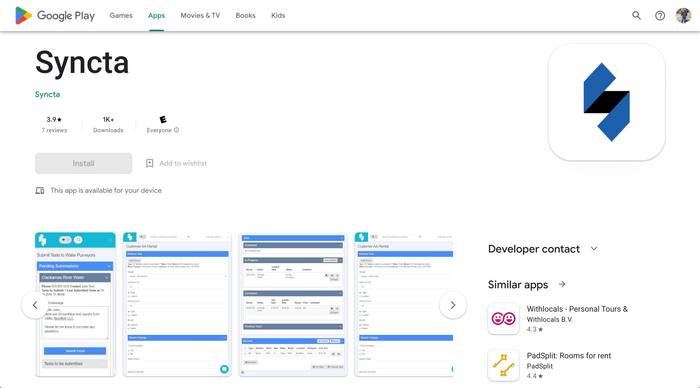The image size is (700, 388).
Task: Open the Books tab
Action: tap(246, 16)
